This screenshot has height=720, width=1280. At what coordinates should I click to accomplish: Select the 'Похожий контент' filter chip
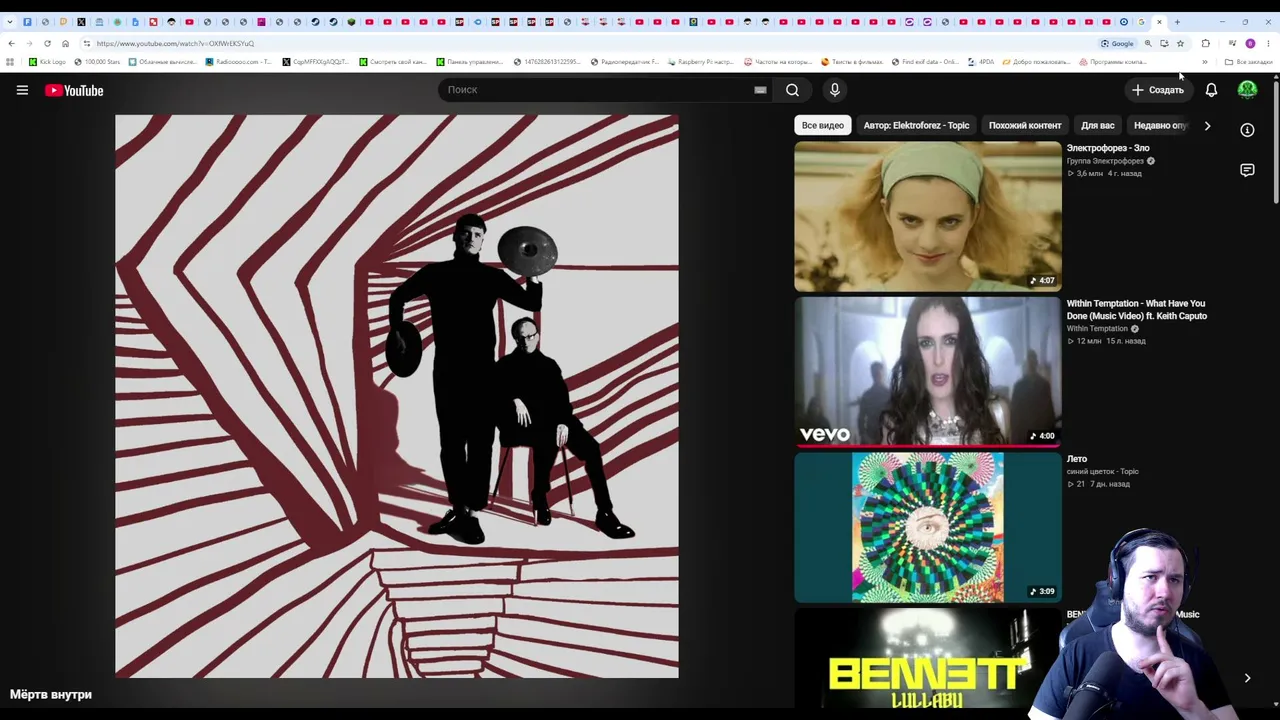coord(1025,125)
